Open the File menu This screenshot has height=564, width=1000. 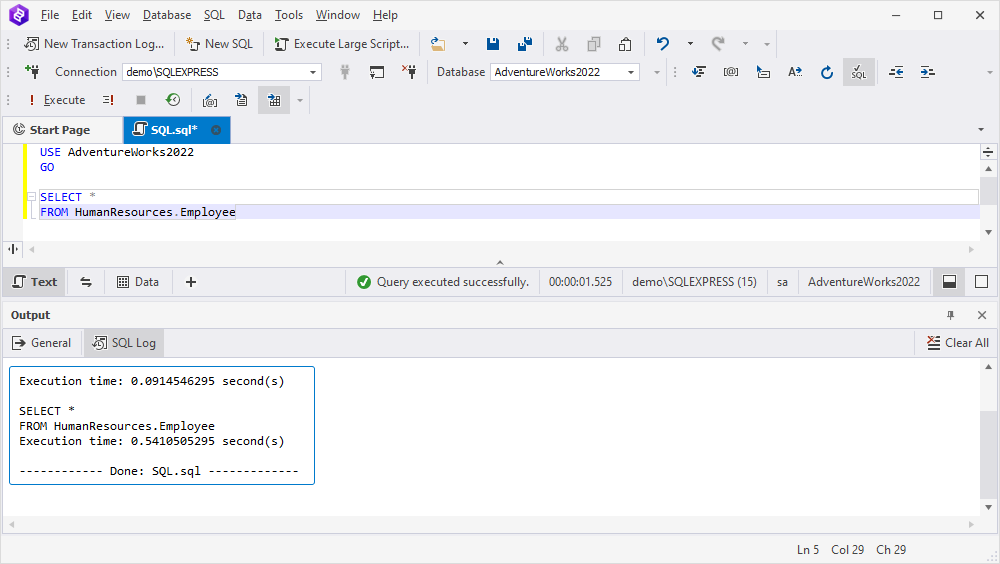pos(50,15)
